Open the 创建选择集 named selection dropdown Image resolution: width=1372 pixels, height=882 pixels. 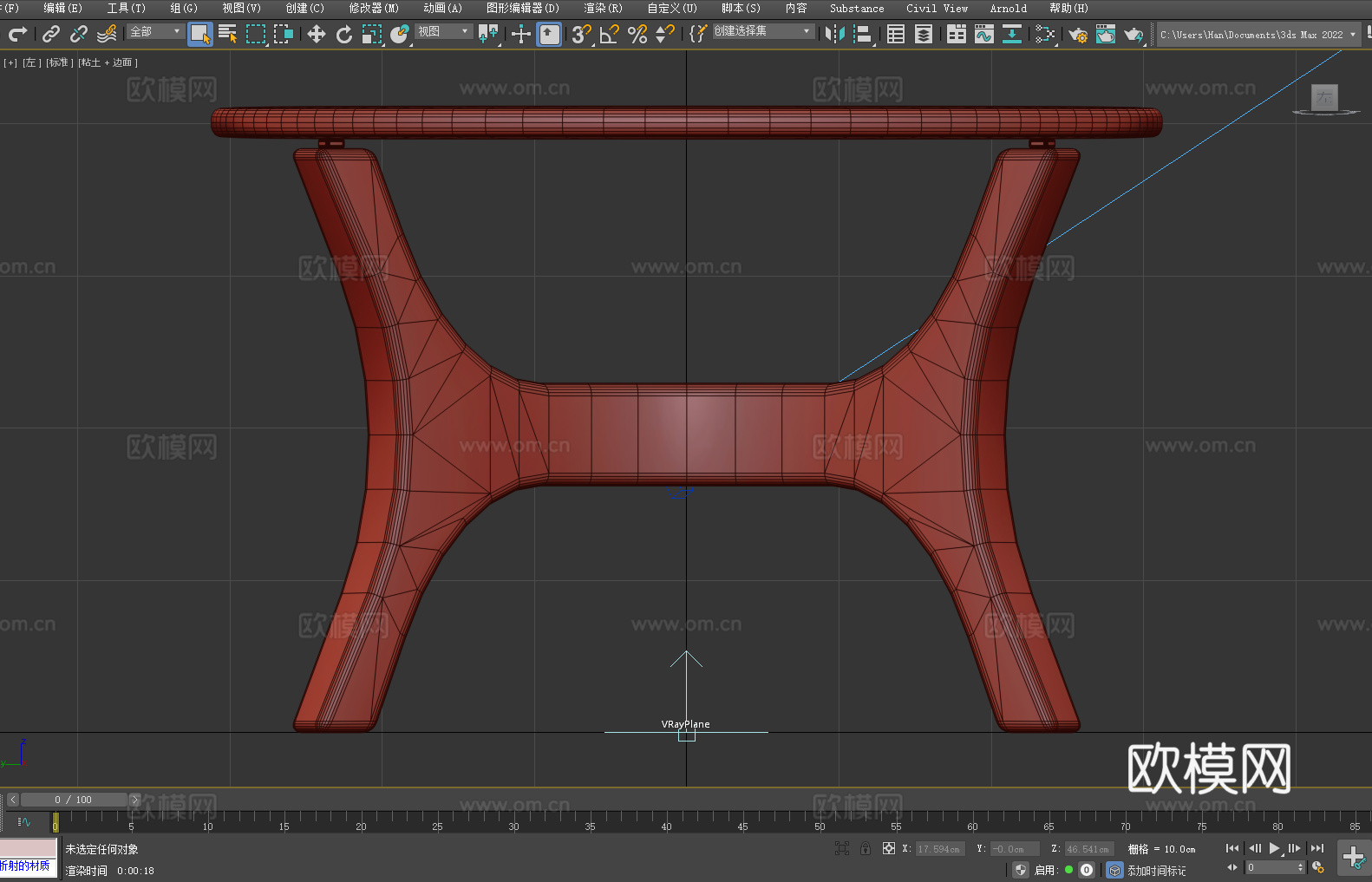763,31
